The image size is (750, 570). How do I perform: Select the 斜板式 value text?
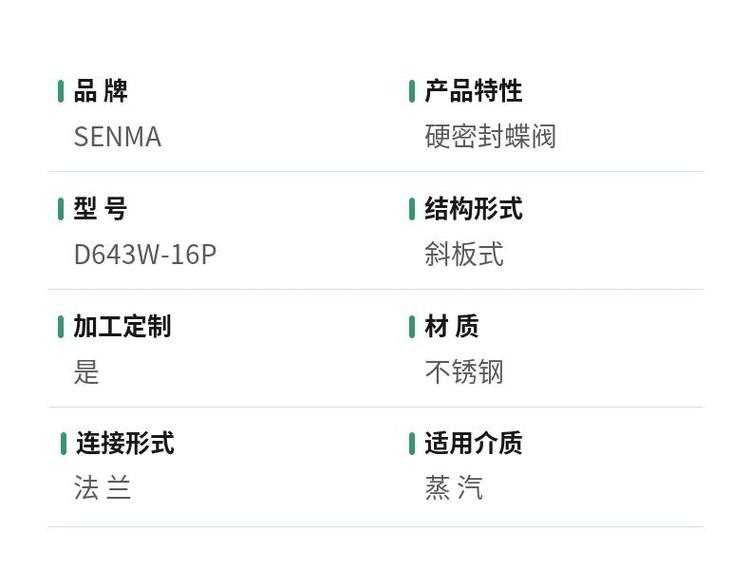(x=464, y=255)
